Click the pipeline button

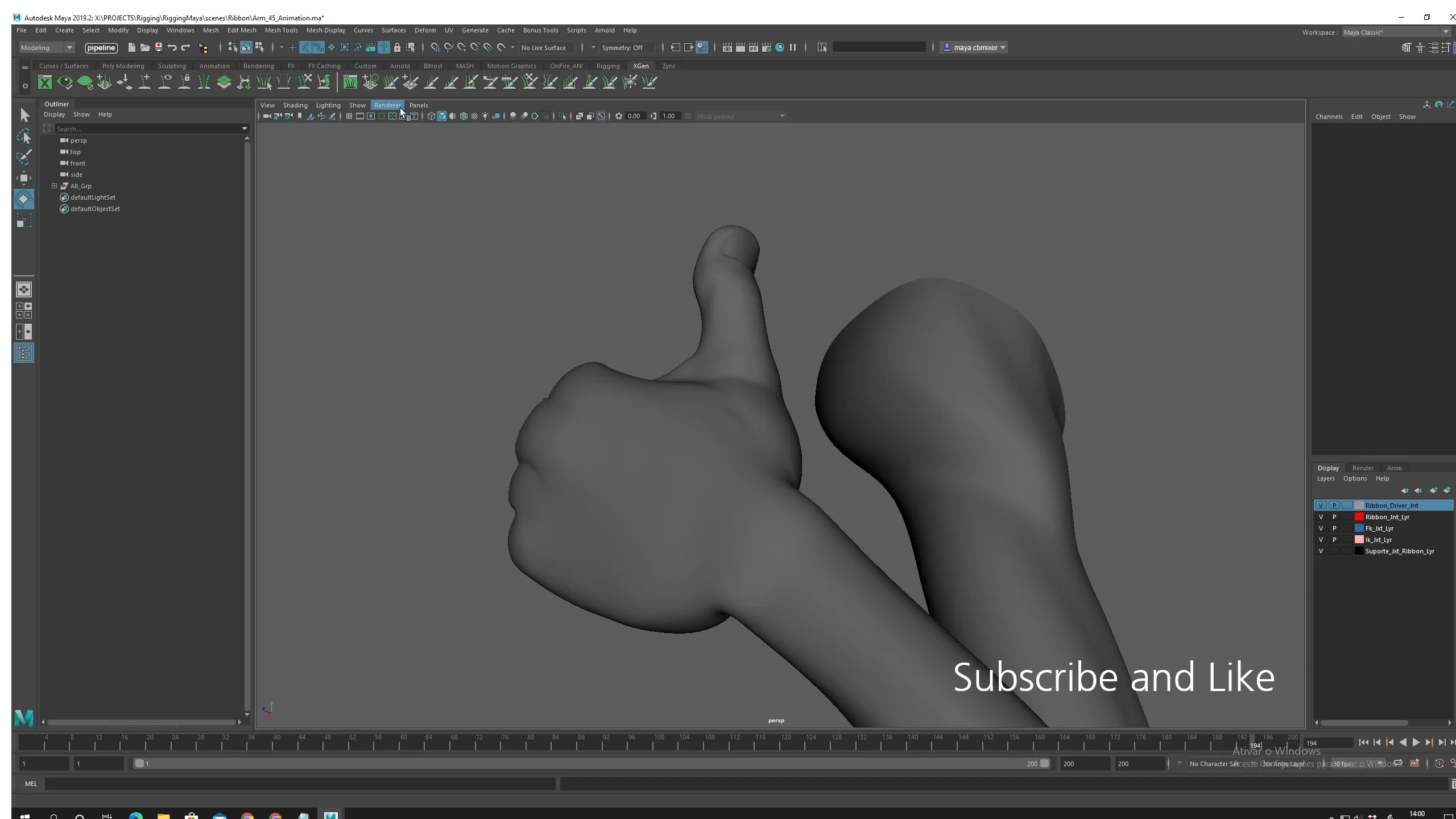(101, 48)
